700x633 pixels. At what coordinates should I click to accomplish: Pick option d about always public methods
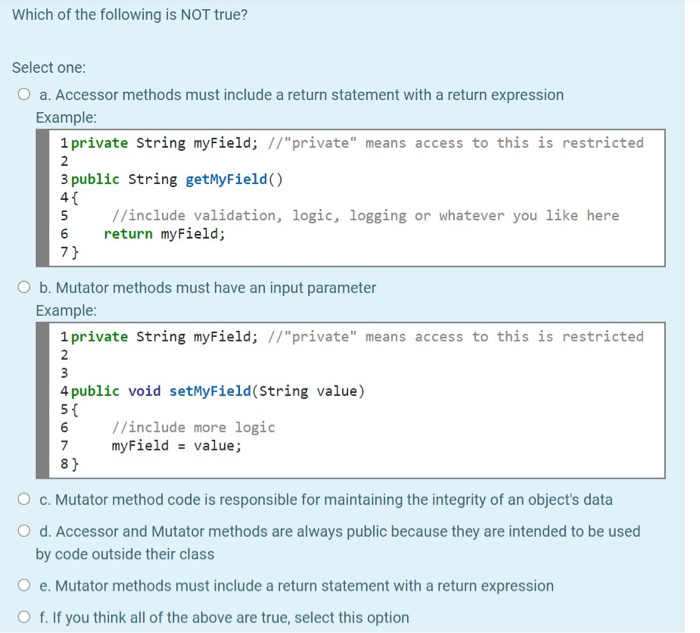(24, 531)
